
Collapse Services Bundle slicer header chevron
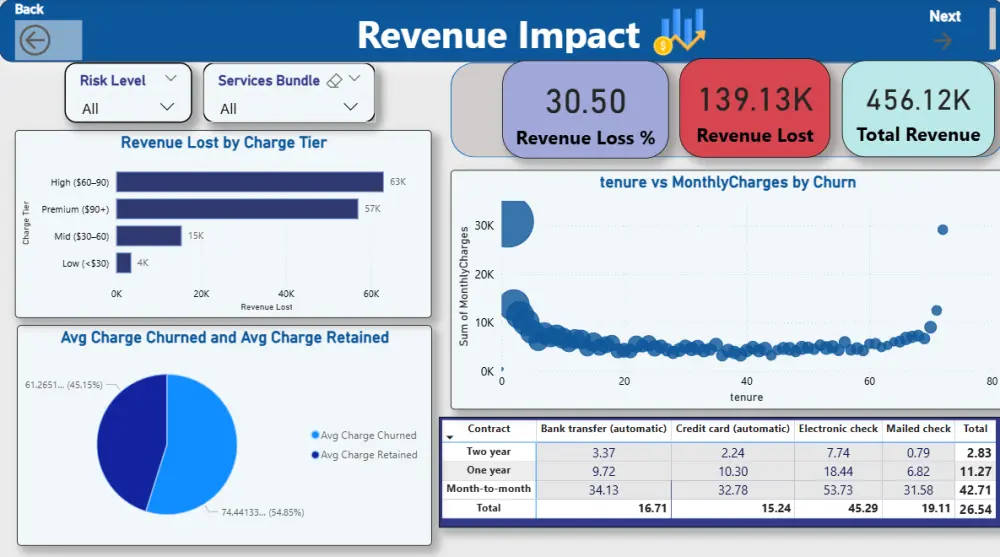(x=355, y=78)
